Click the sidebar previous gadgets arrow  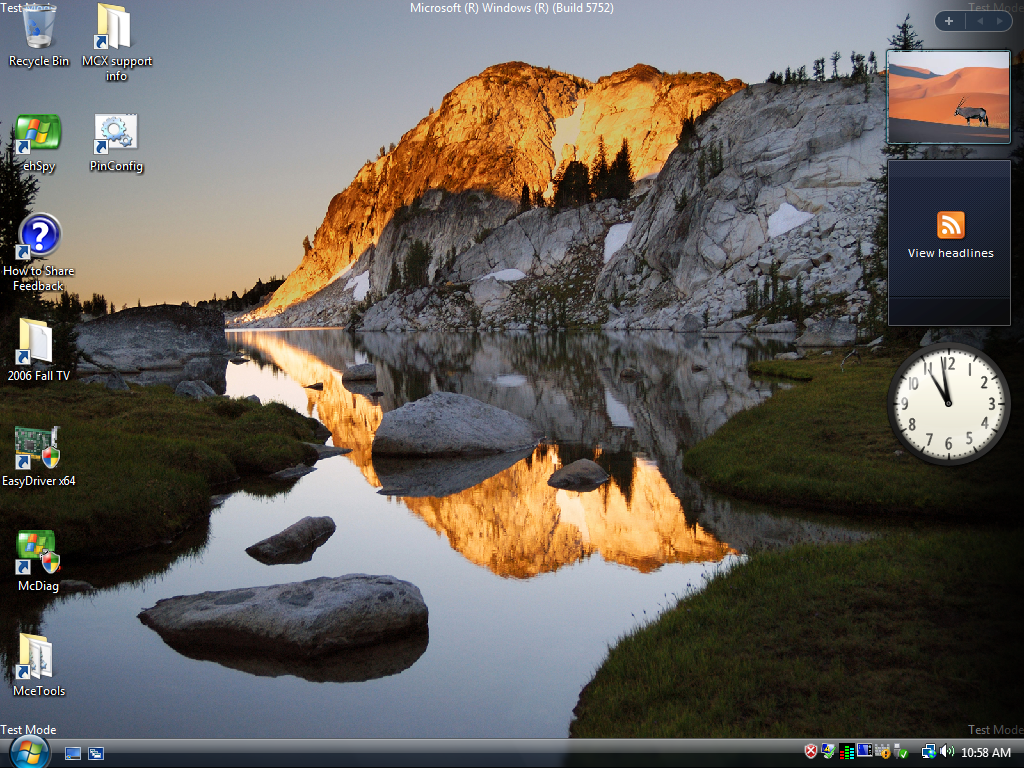point(981,21)
